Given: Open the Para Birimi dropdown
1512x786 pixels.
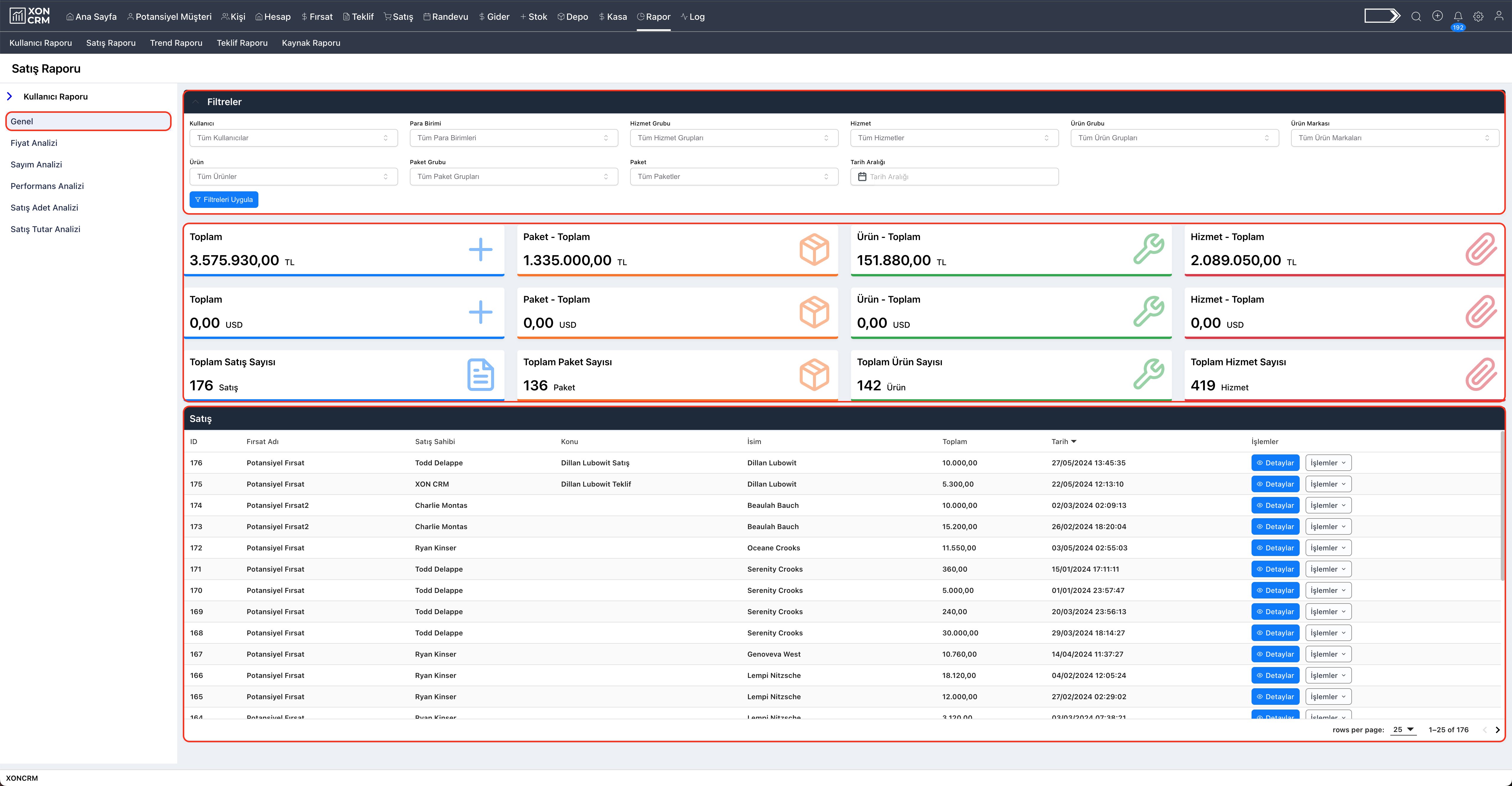Looking at the screenshot, I should click(x=514, y=138).
